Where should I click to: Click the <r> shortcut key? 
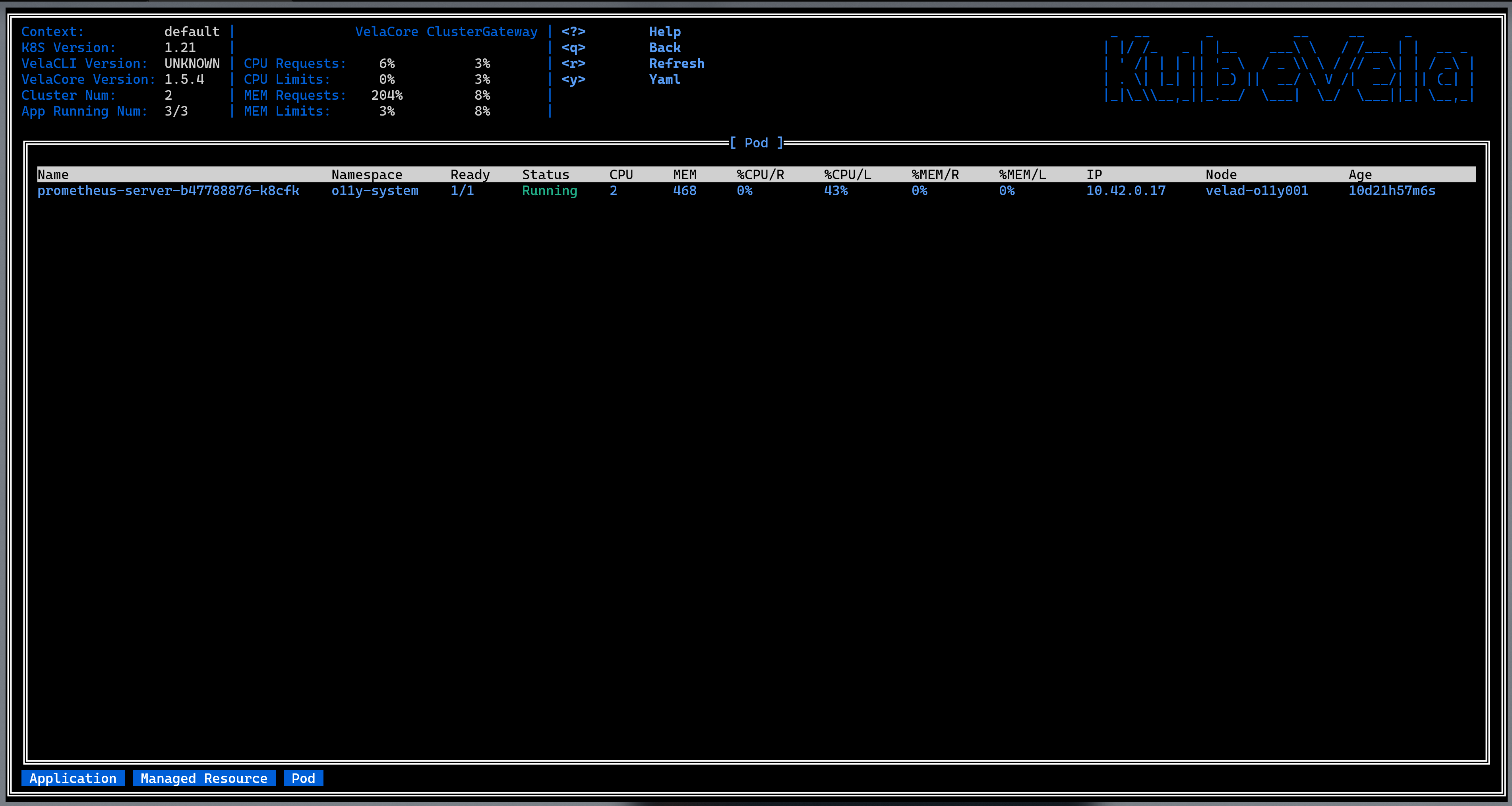pos(573,63)
